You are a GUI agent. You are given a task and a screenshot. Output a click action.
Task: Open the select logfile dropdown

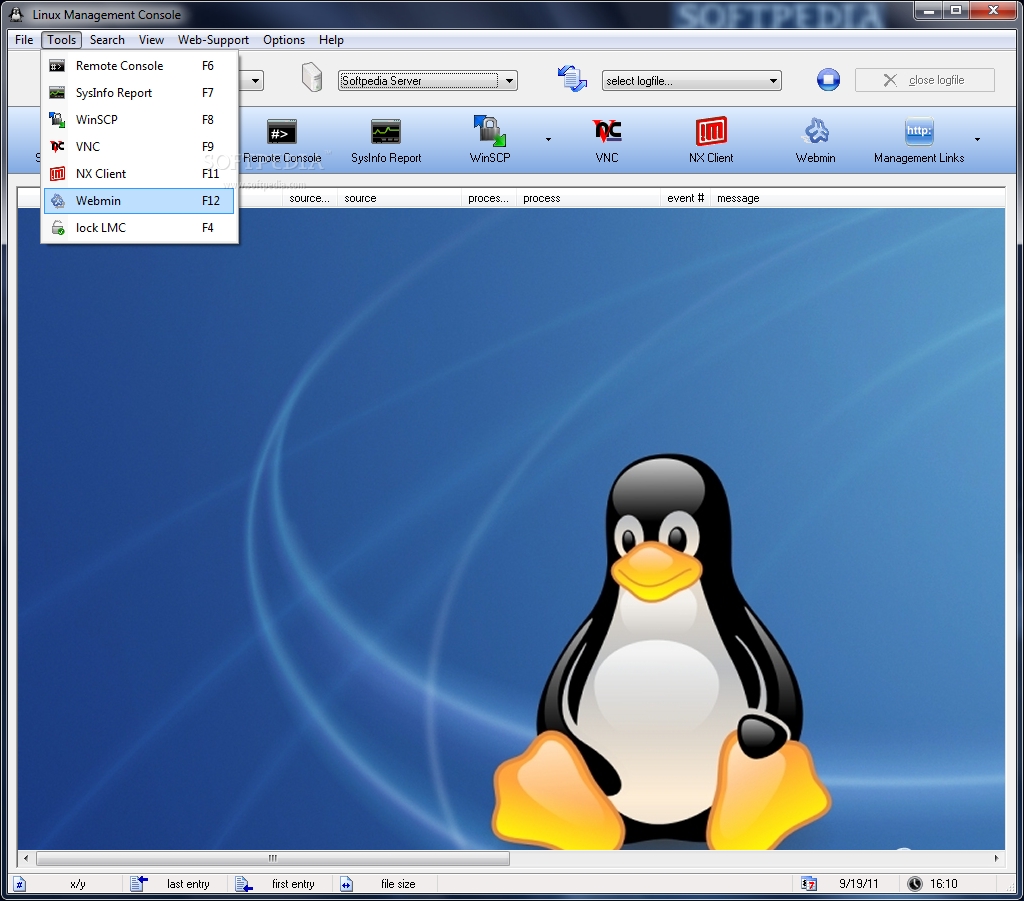[x=692, y=81]
